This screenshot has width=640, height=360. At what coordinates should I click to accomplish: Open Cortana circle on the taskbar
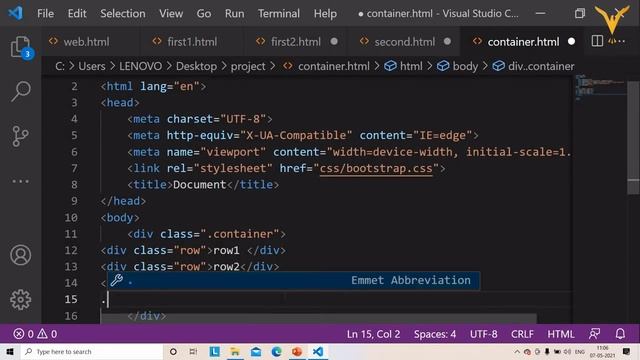coord(173,351)
